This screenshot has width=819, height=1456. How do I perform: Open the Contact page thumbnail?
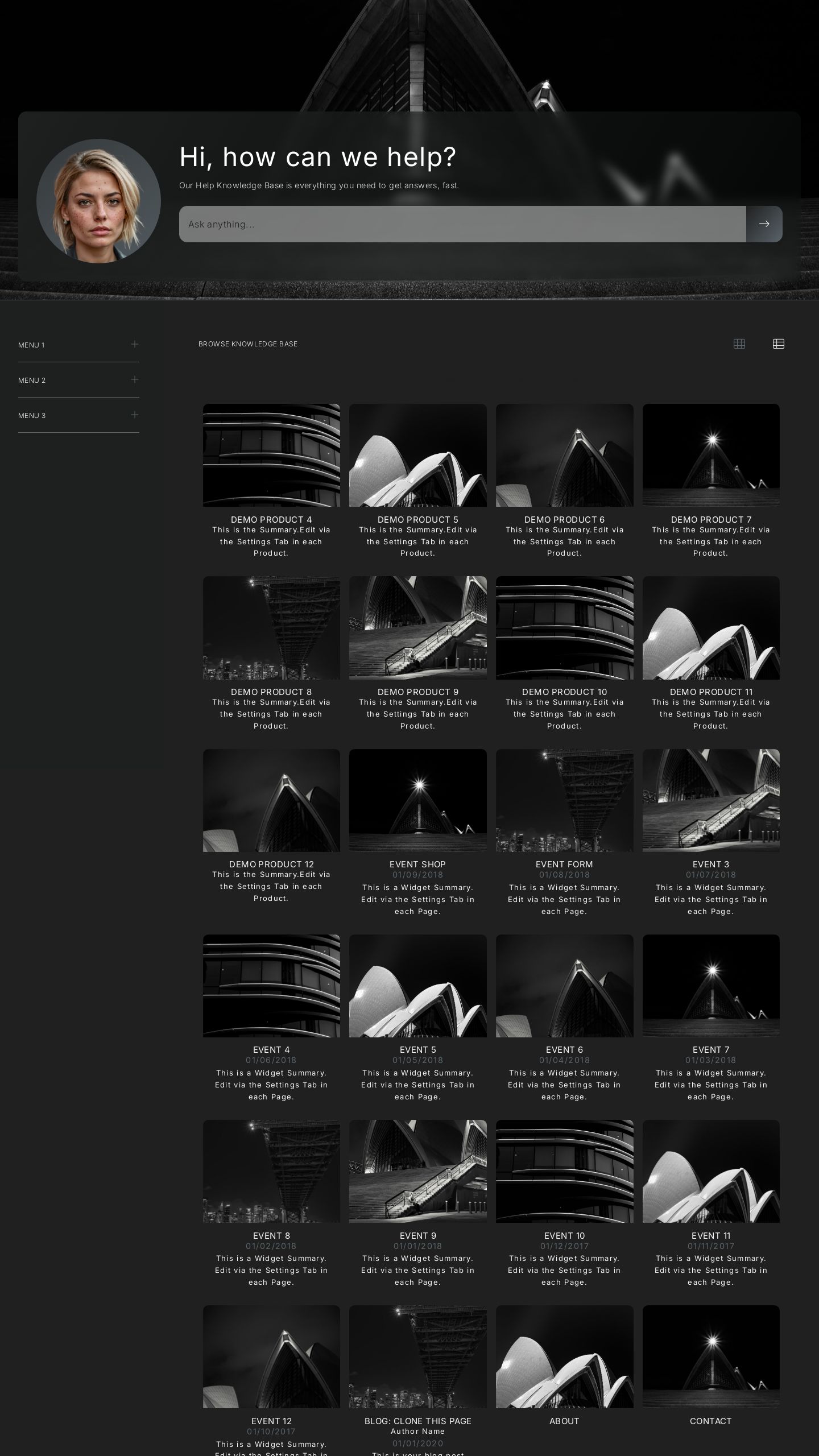point(710,1356)
